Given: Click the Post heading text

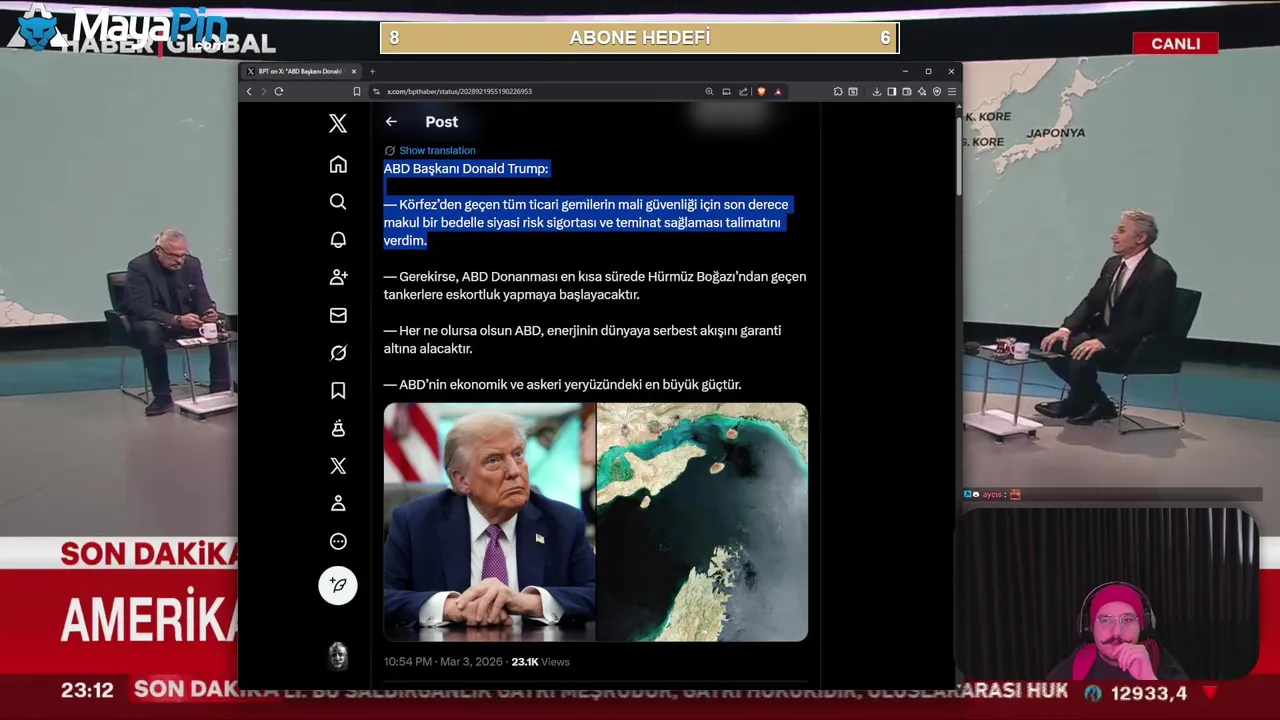Looking at the screenshot, I should point(441,122).
